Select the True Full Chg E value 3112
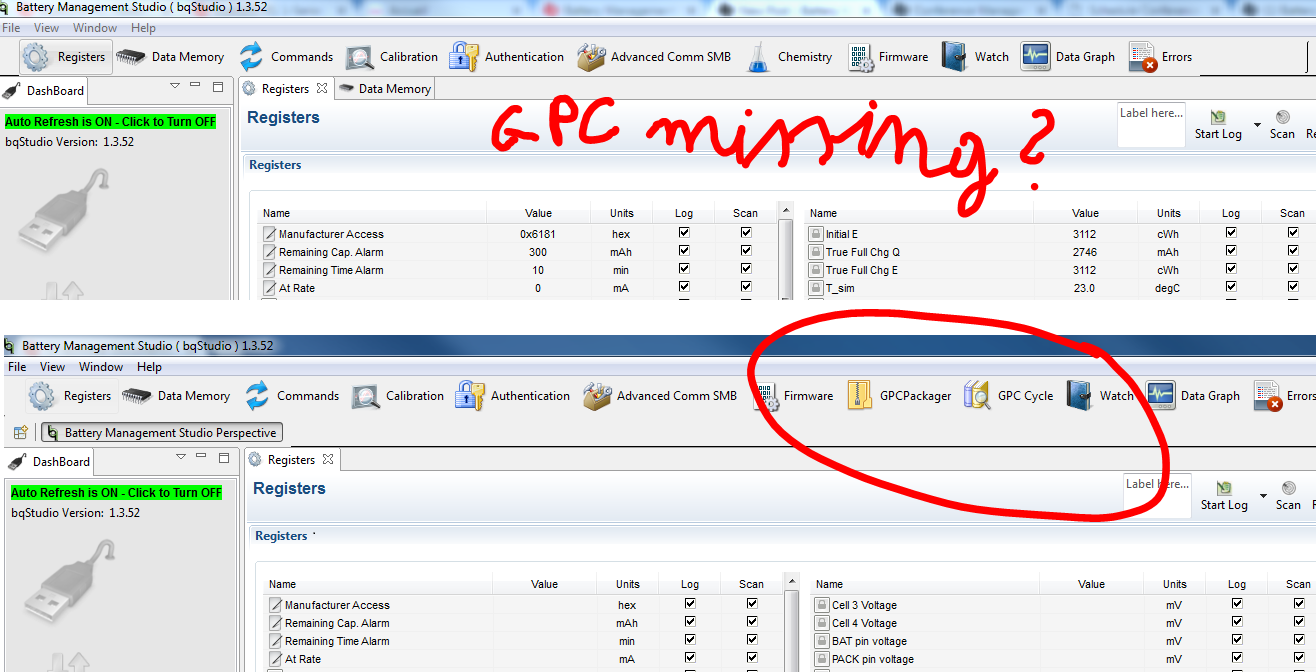 click(x=1085, y=270)
